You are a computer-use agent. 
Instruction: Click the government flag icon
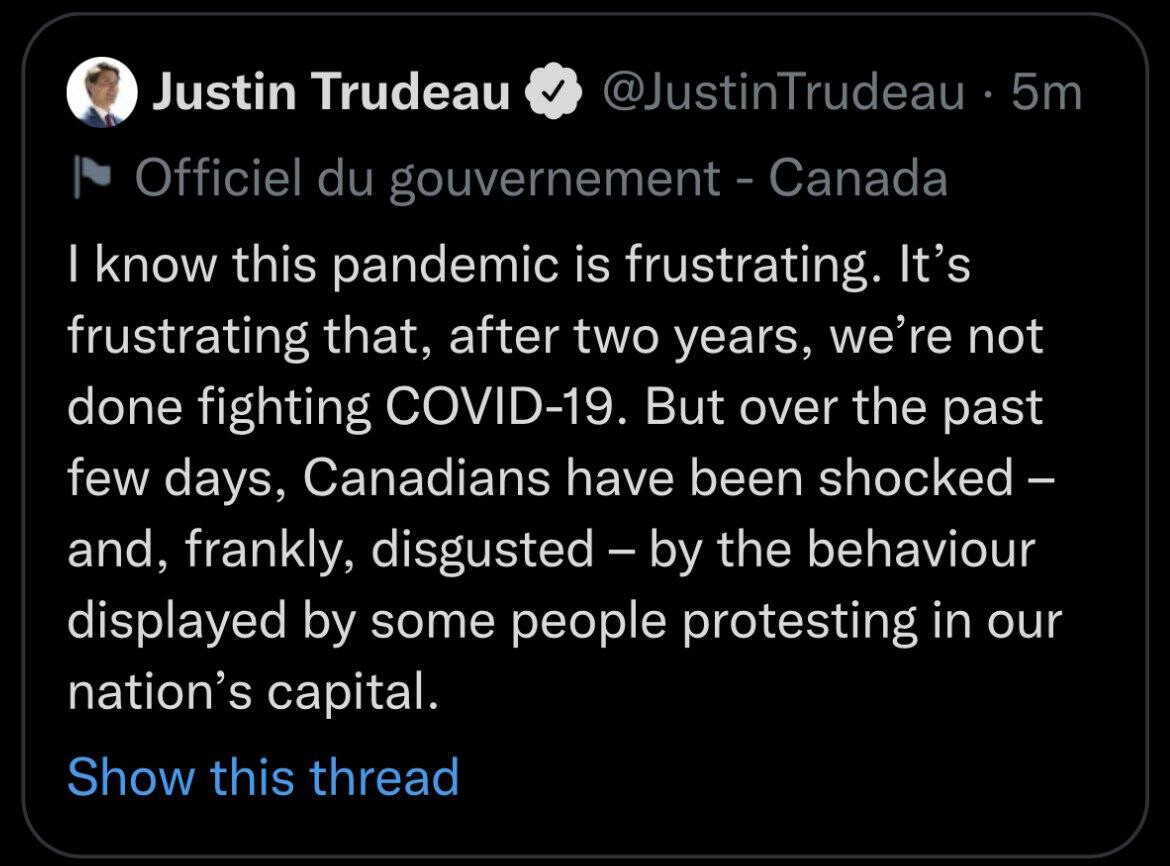(96, 180)
